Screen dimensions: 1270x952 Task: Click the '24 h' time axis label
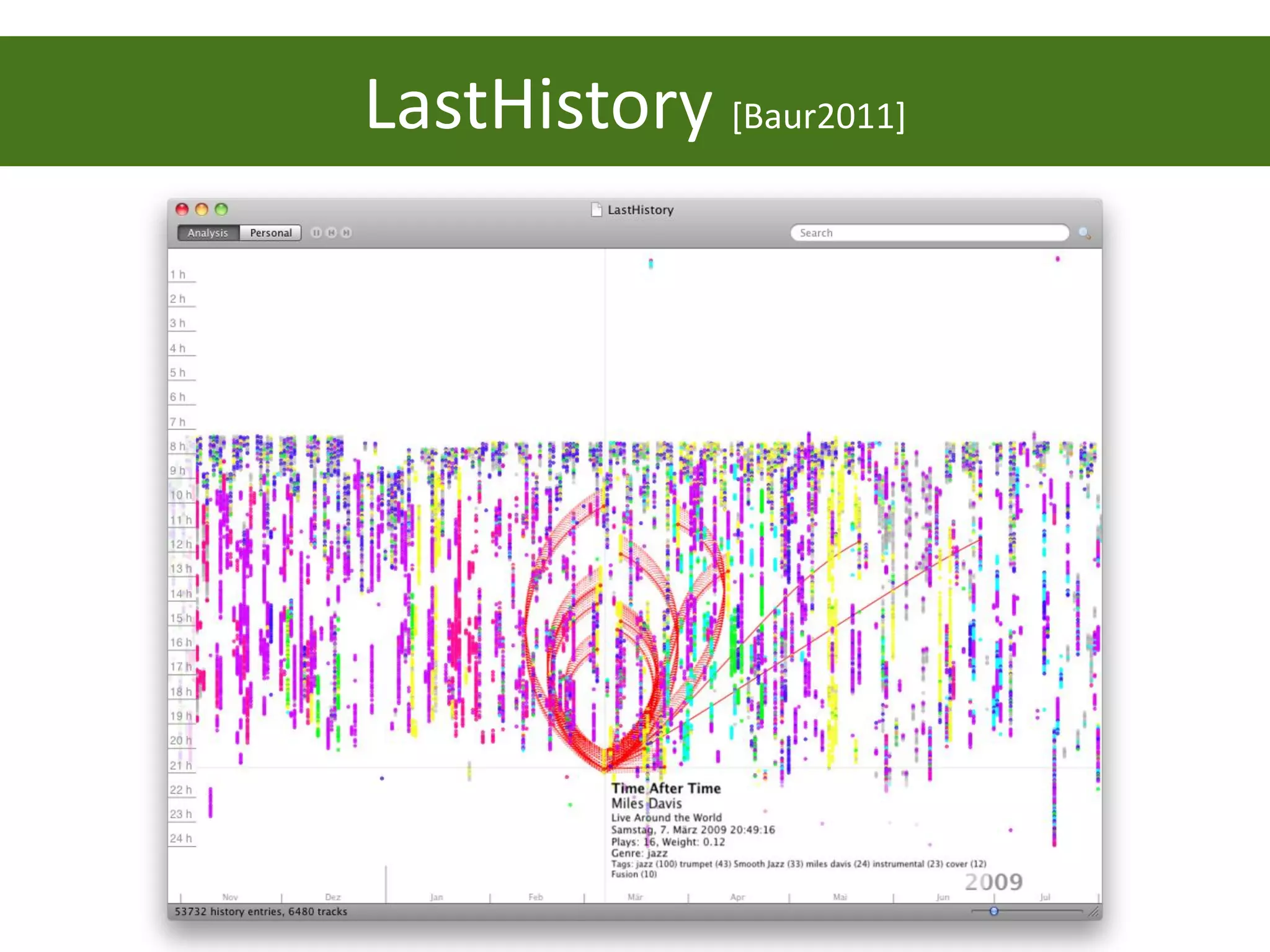click(181, 839)
